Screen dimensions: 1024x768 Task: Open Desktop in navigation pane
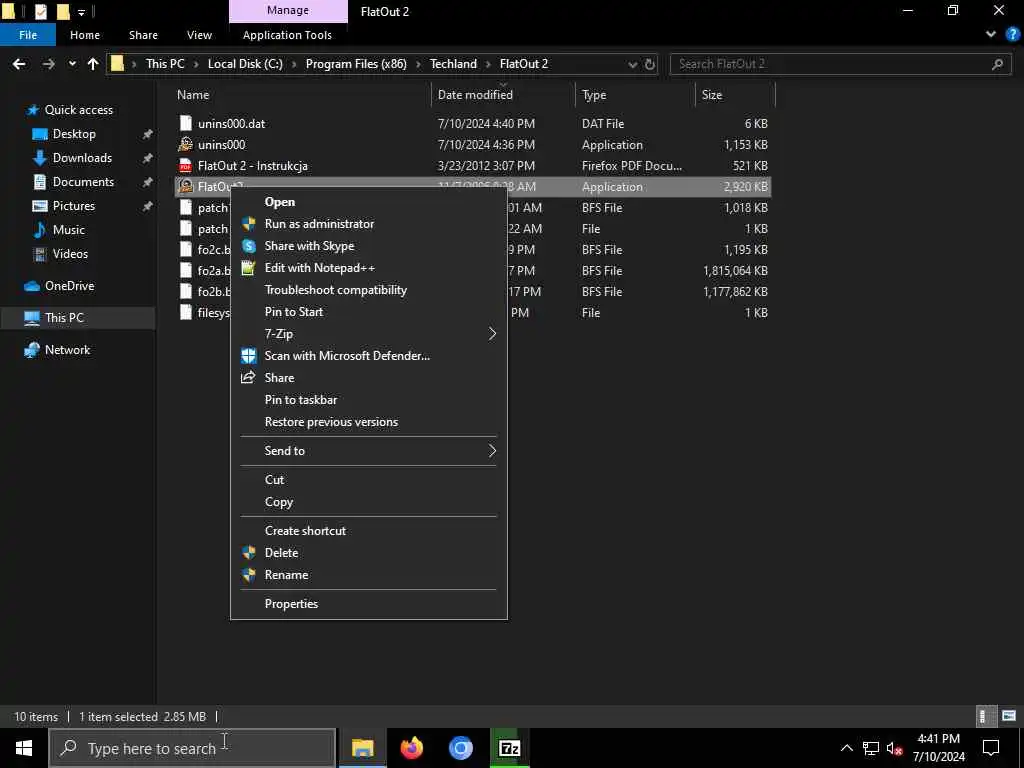[x=74, y=134]
